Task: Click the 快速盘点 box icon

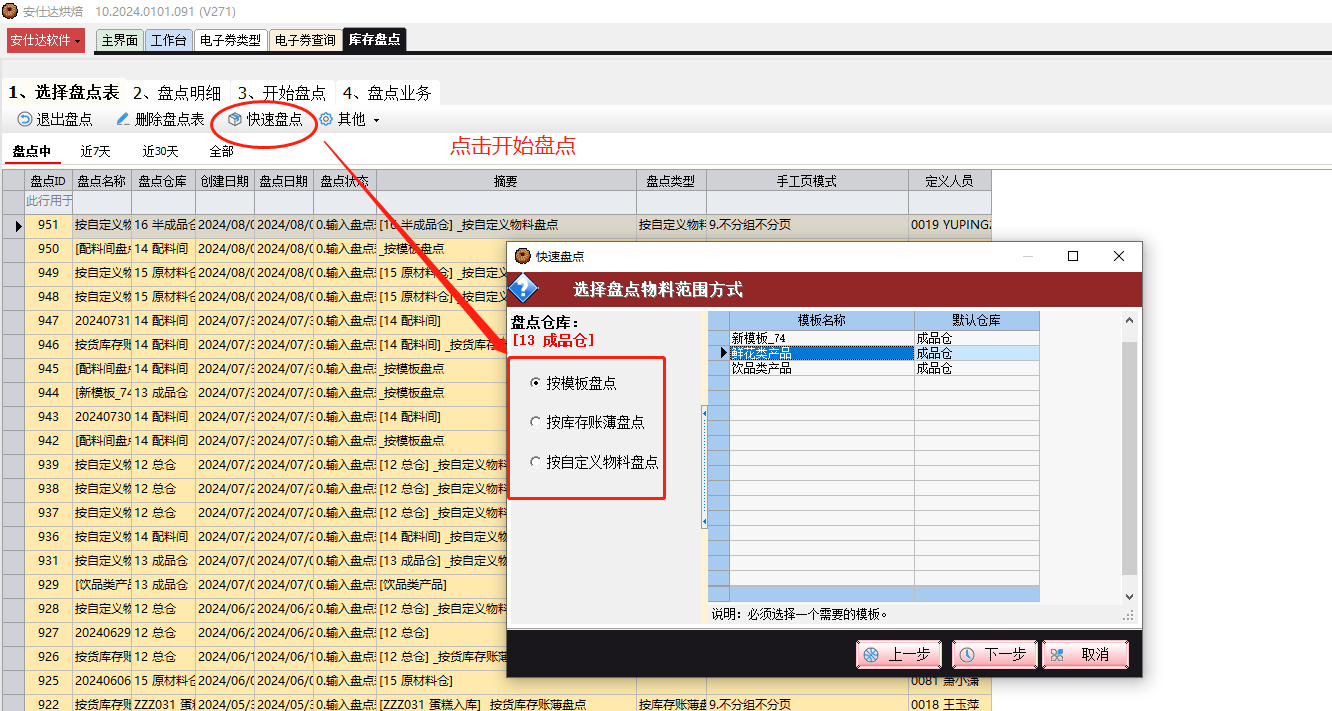Action: (235, 120)
